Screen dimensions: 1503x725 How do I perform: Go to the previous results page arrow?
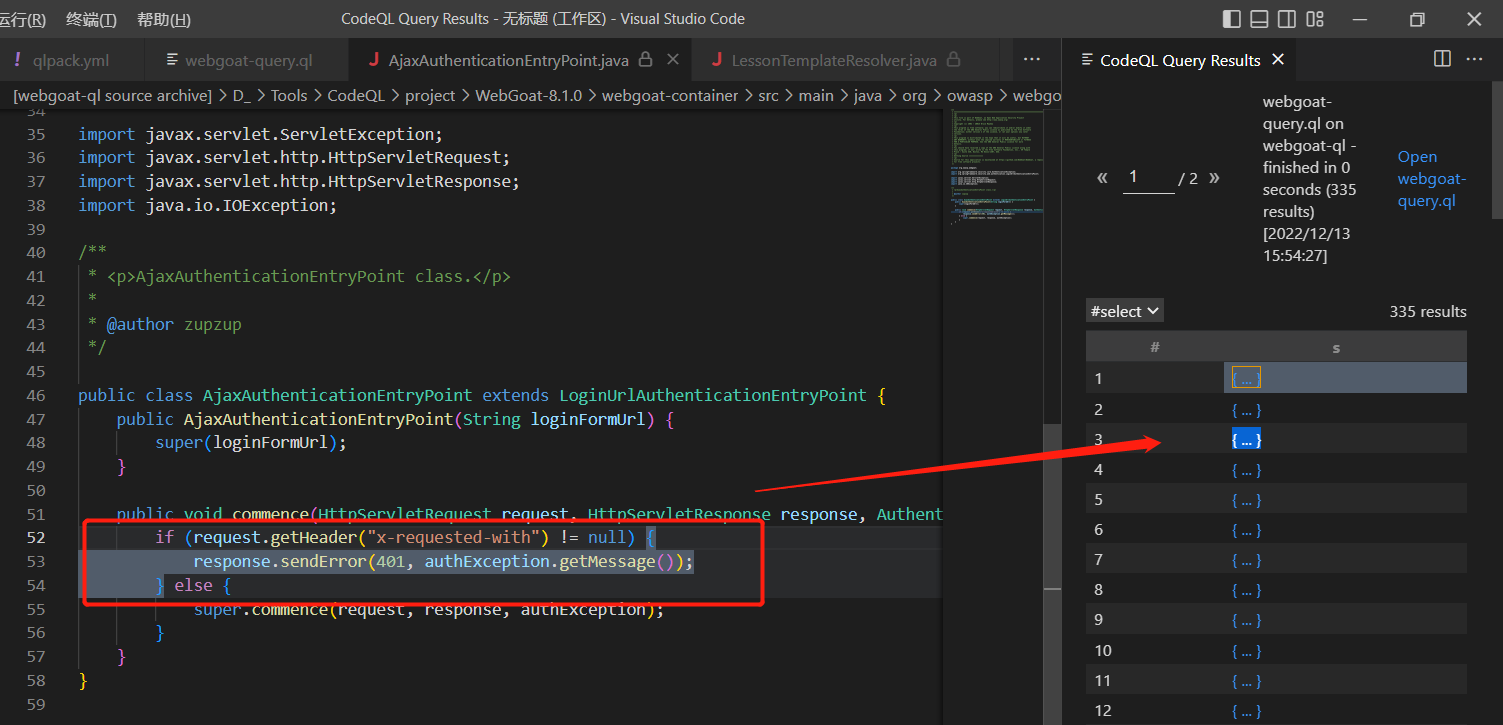(x=1103, y=178)
